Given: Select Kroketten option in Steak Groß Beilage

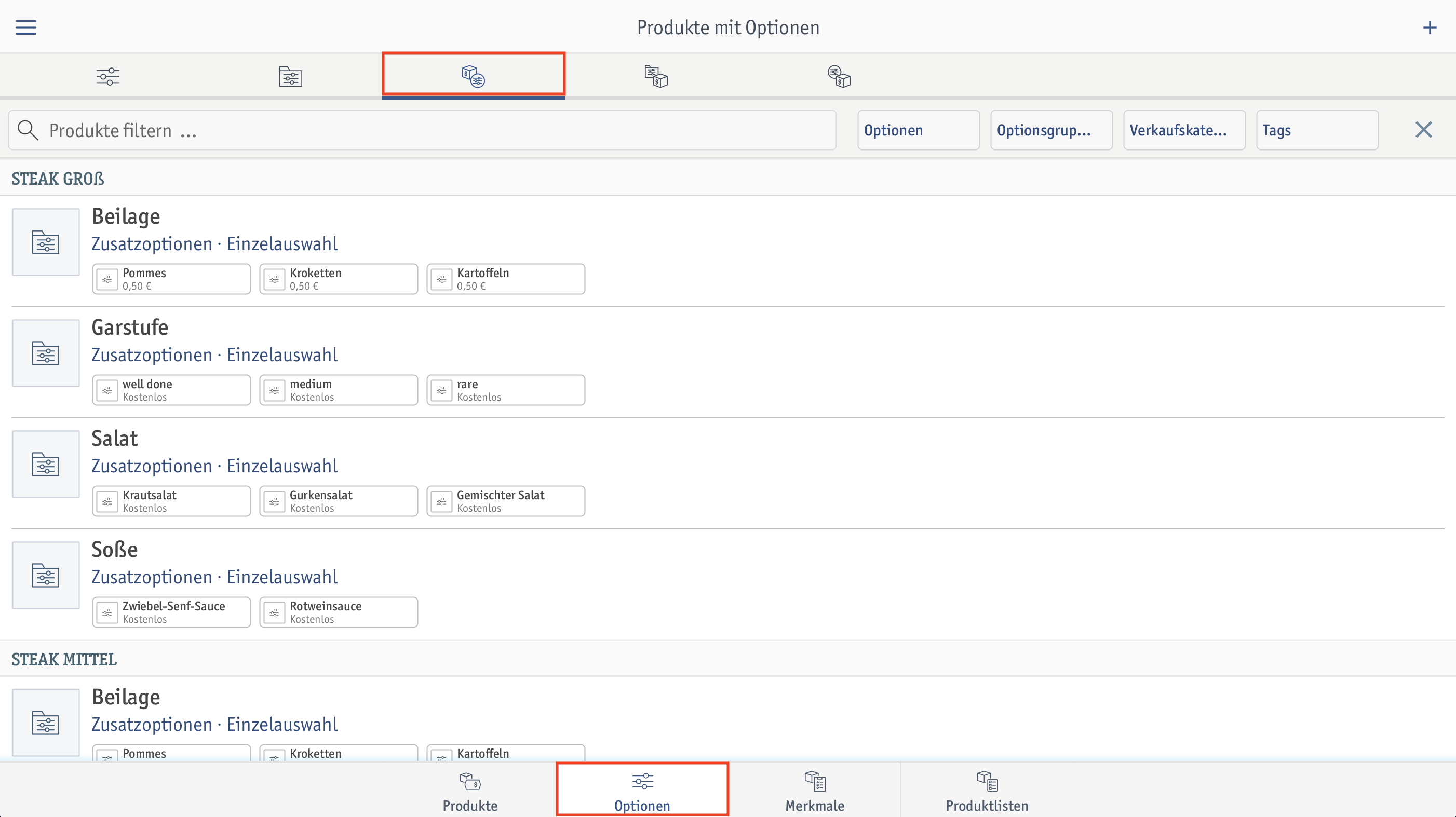Looking at the screenshot, I should pos(339,279).
